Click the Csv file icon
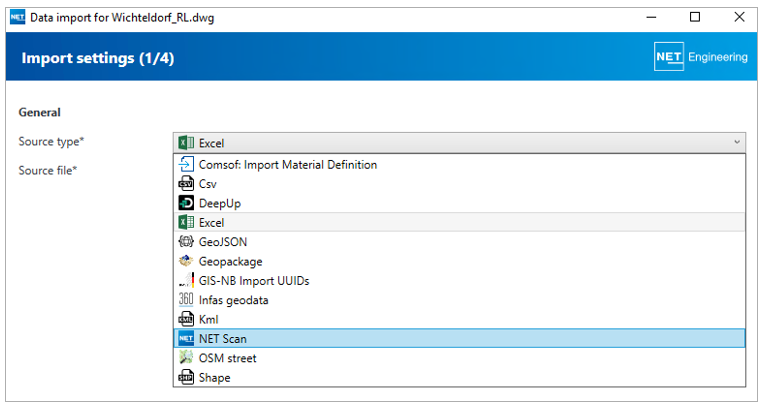Viewport: 763px width, 411px height. [x=186, y=184]
